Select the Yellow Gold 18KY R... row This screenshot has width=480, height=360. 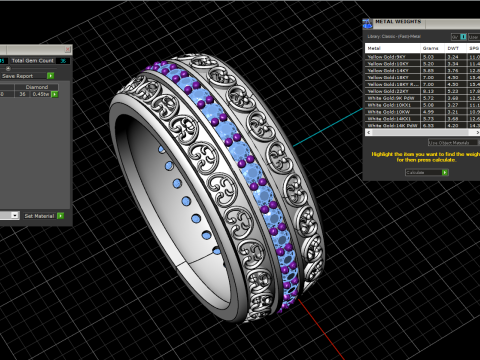pos(423,84)
